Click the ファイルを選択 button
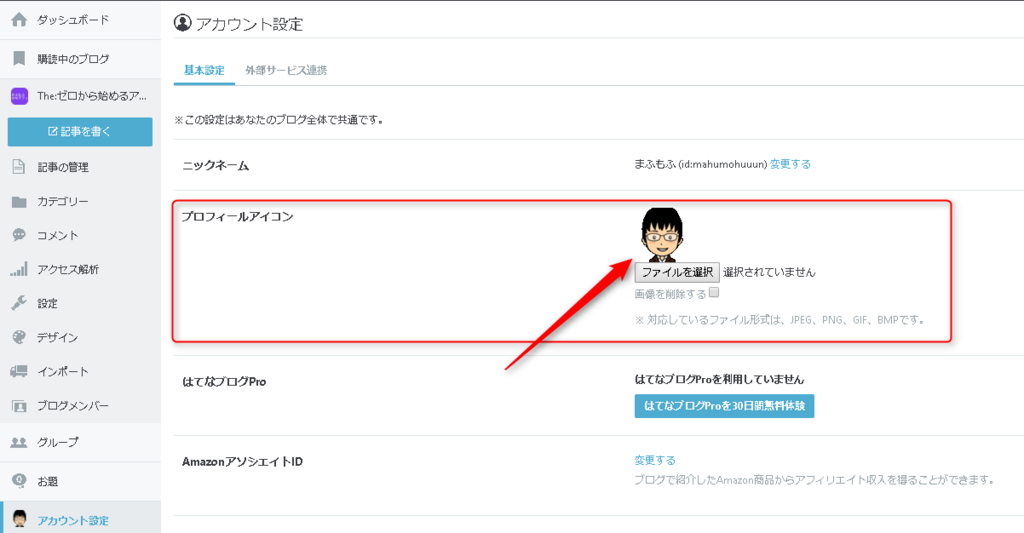The height and width of the screenshot is (533, 1024). pos(677,272)
